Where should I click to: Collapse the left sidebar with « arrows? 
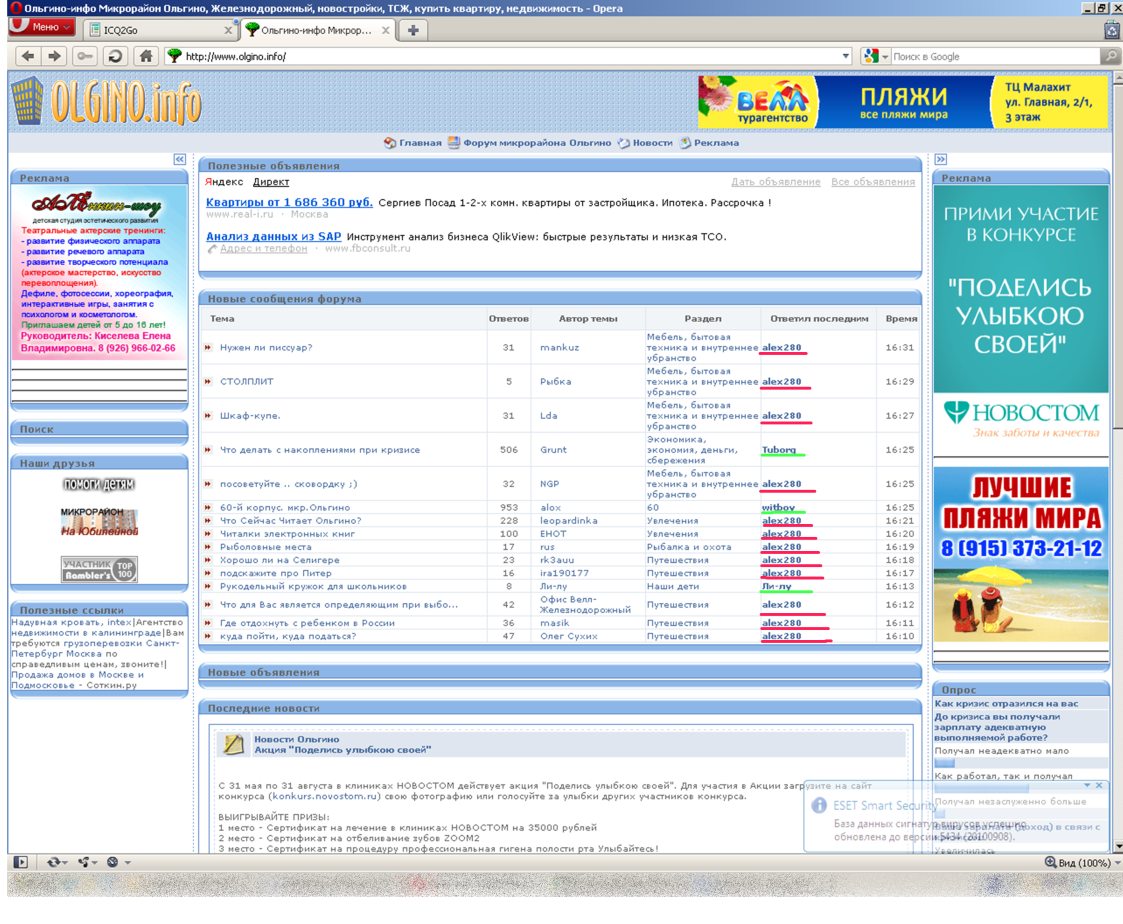(179, 159)
